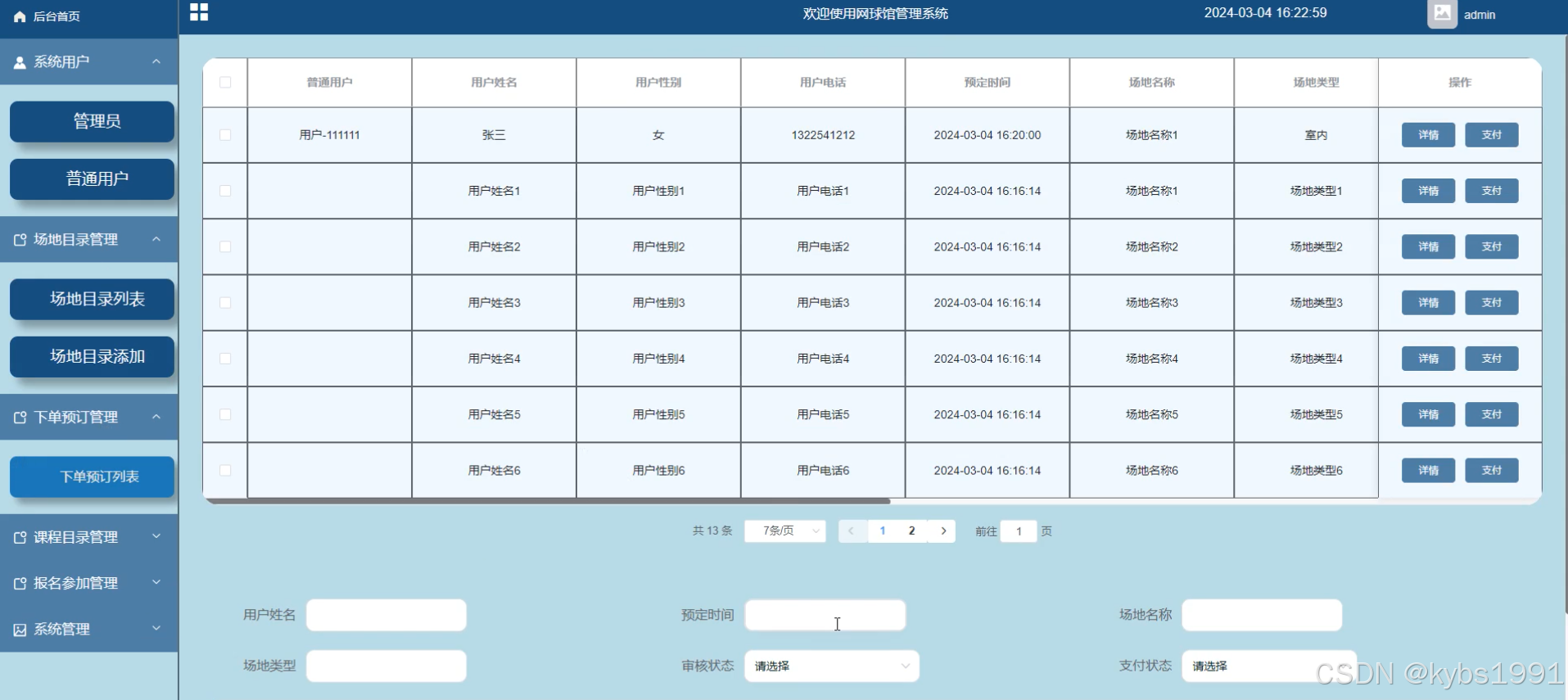
Task: Click the home icon beside 后台首页
Action: point(20,16)
